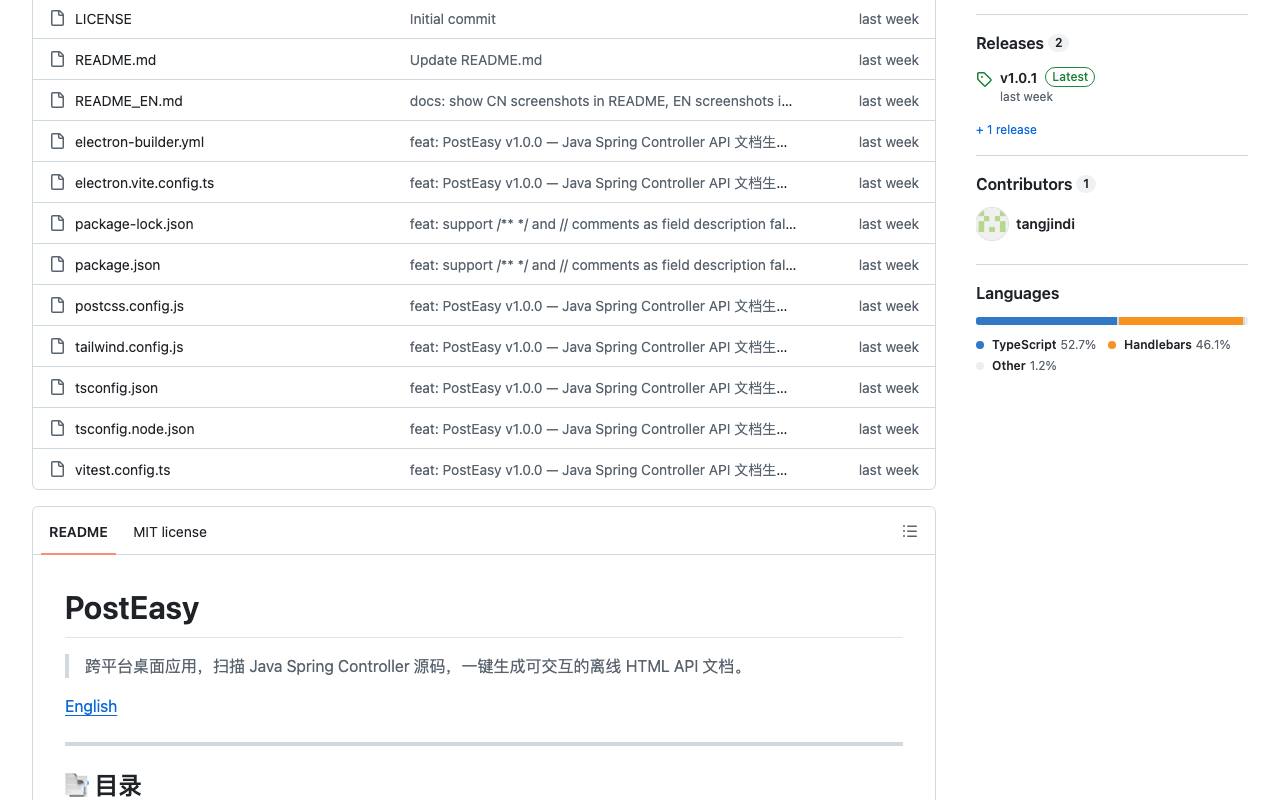This screenshot has height=800, width=1280.
Task: Click the PostEasy README heading
Action: pos(132,608)
